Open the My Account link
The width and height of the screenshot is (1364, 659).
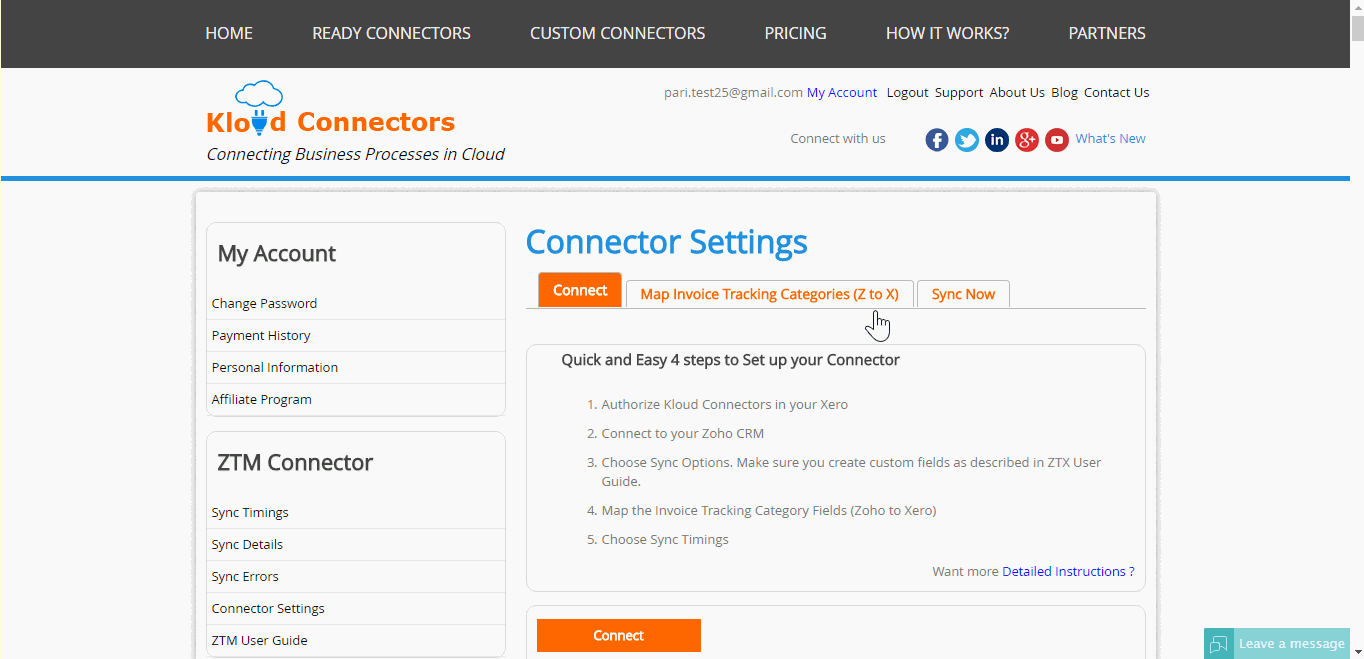842,92
